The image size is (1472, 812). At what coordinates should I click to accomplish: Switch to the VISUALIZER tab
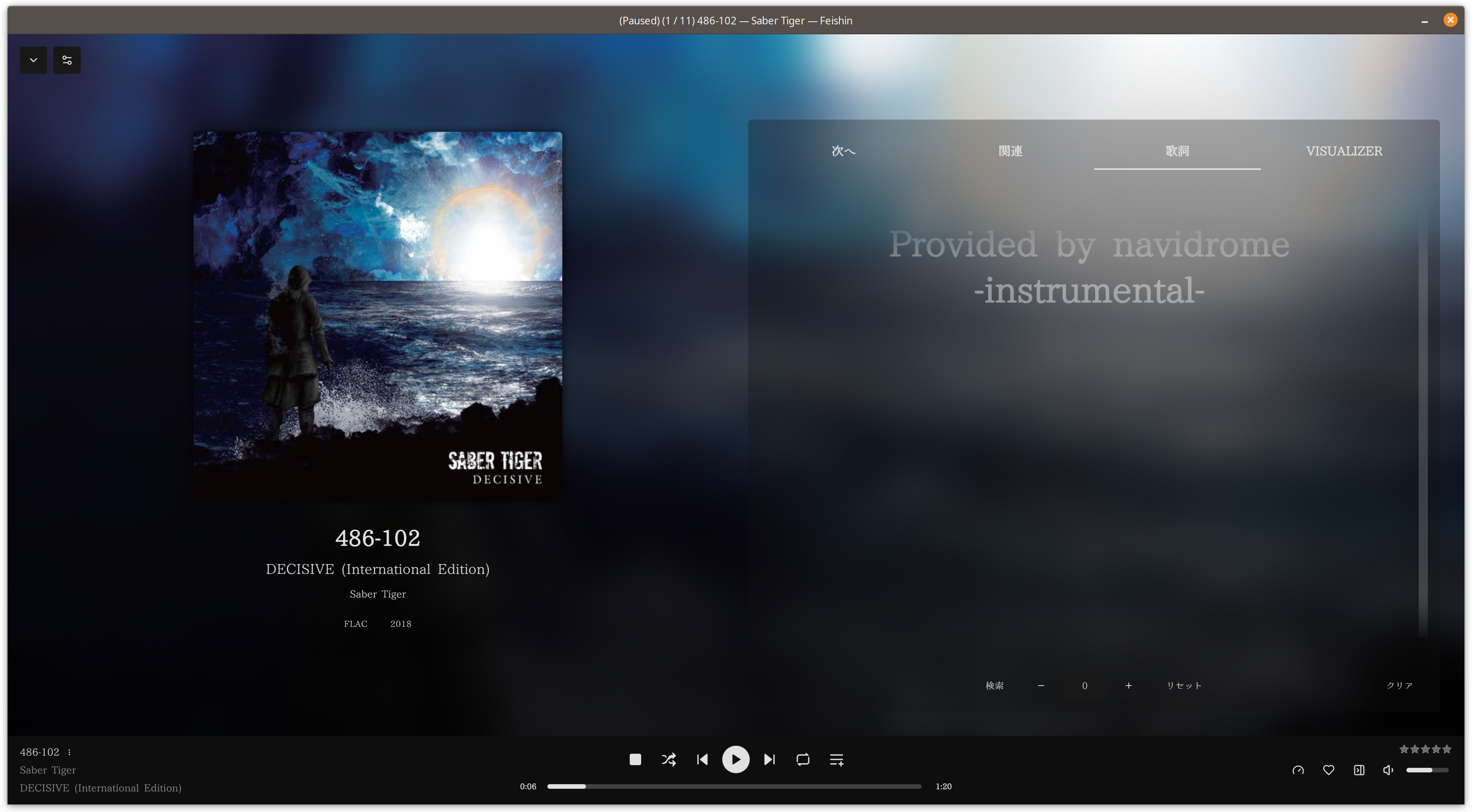1343,151
